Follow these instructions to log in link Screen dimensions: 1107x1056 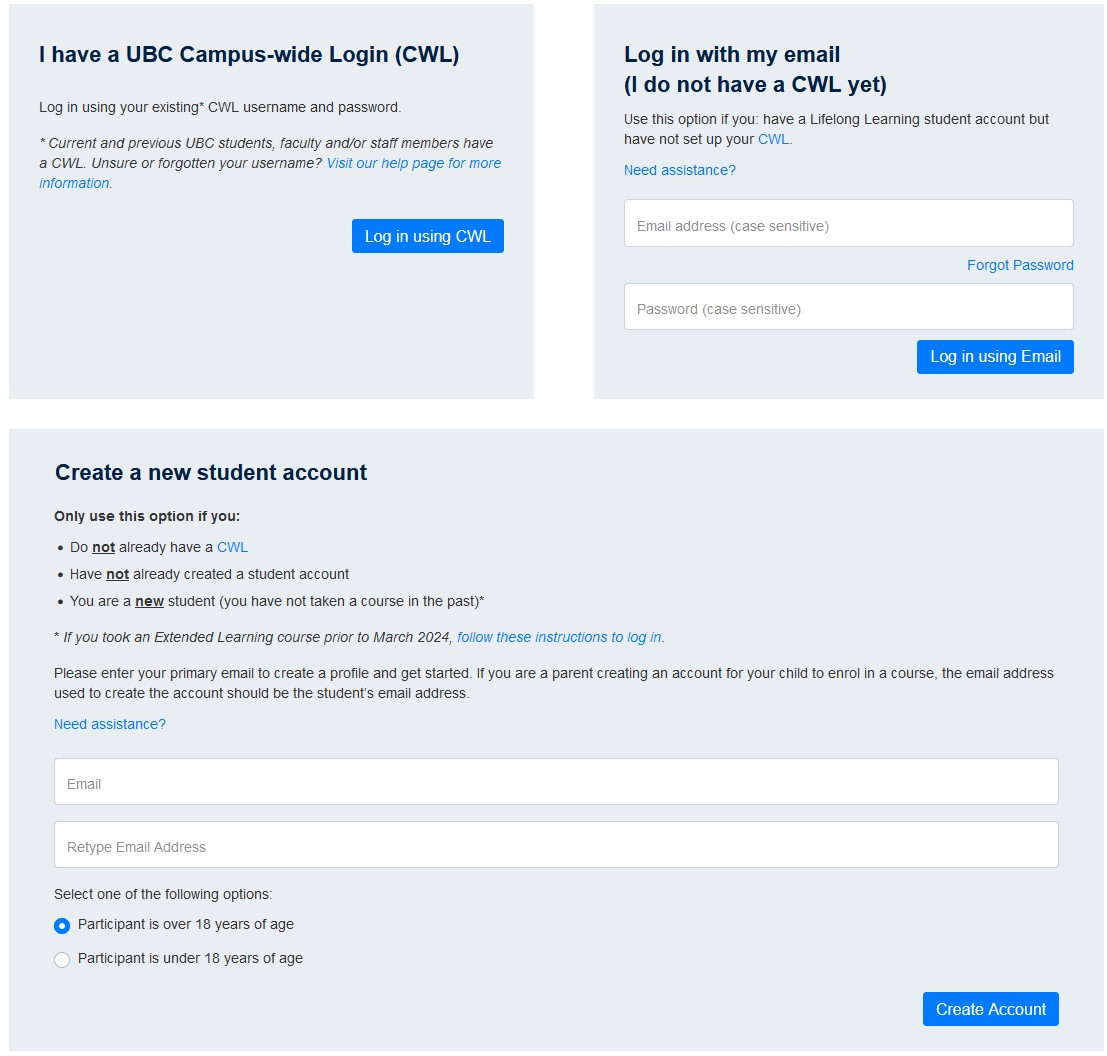tap(560, 637)
